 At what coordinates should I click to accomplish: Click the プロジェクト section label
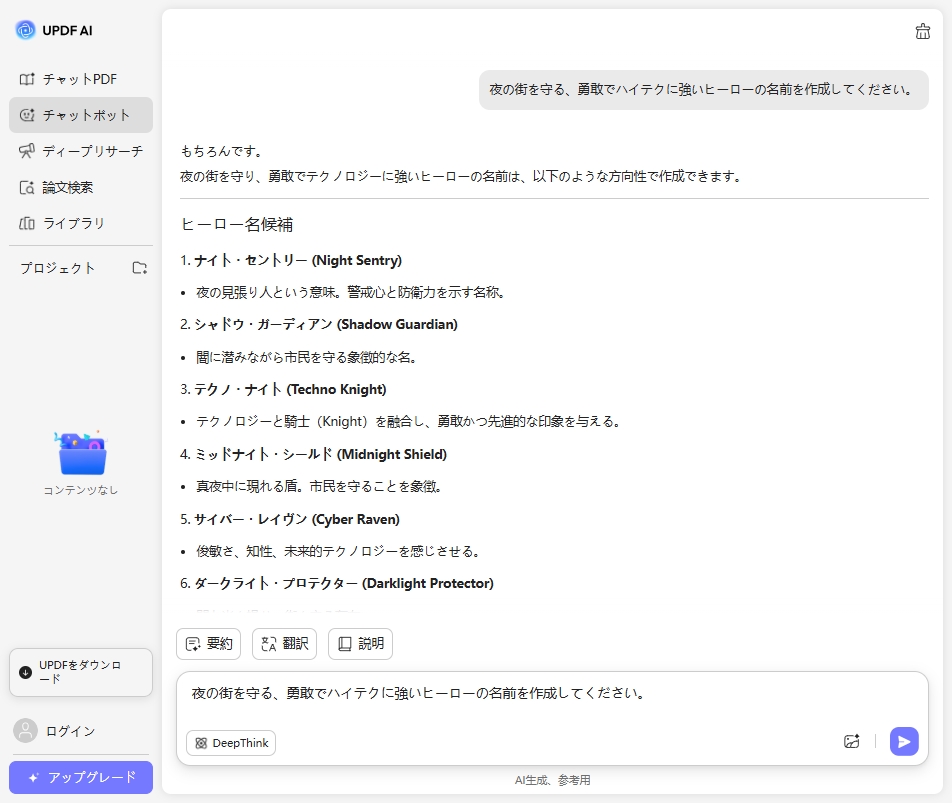point(58,268)
